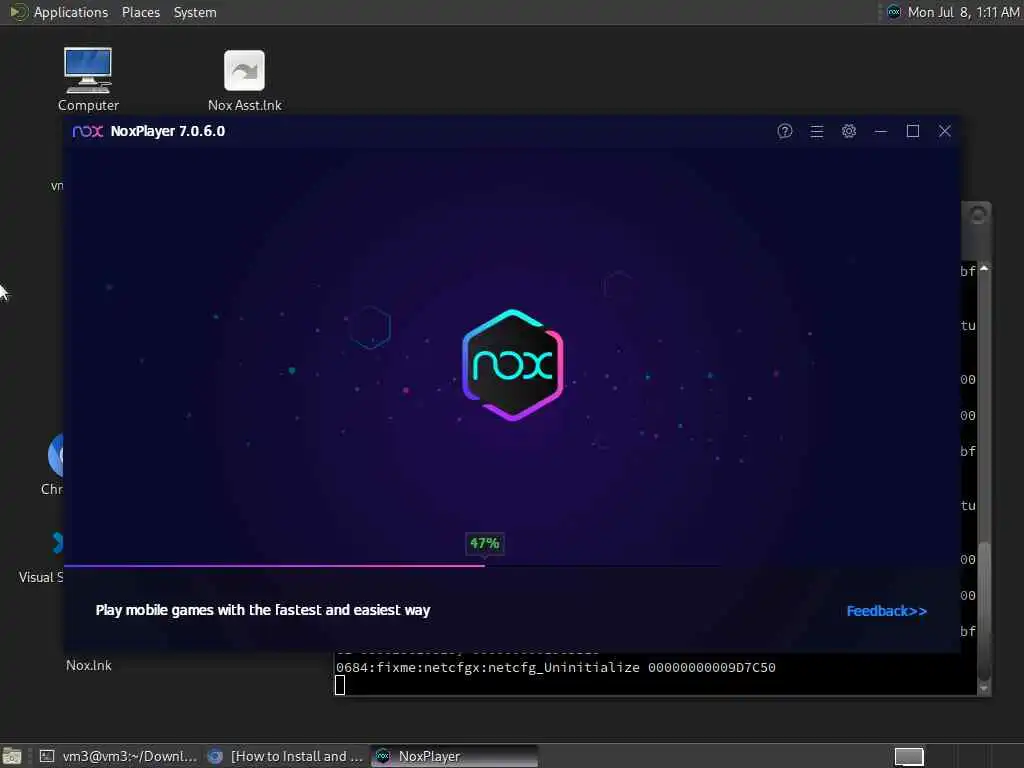
Task: Click the purple loading progress bar
Action: click(x=274, y=566)
